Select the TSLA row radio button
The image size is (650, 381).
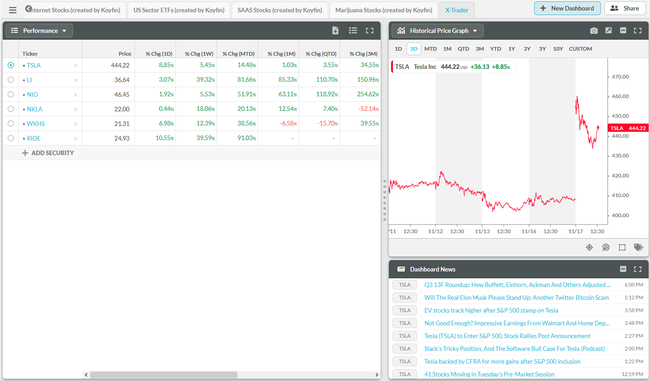pos(11,65)
